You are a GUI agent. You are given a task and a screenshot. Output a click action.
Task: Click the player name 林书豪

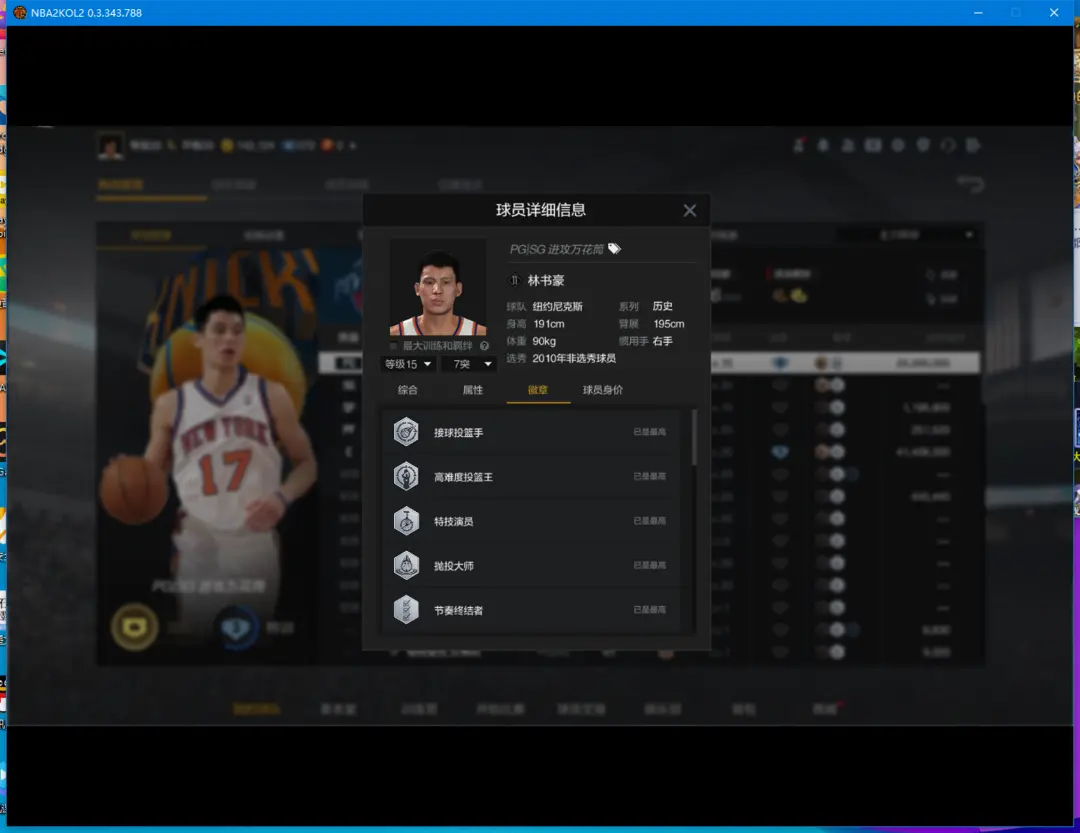point(546,280)
